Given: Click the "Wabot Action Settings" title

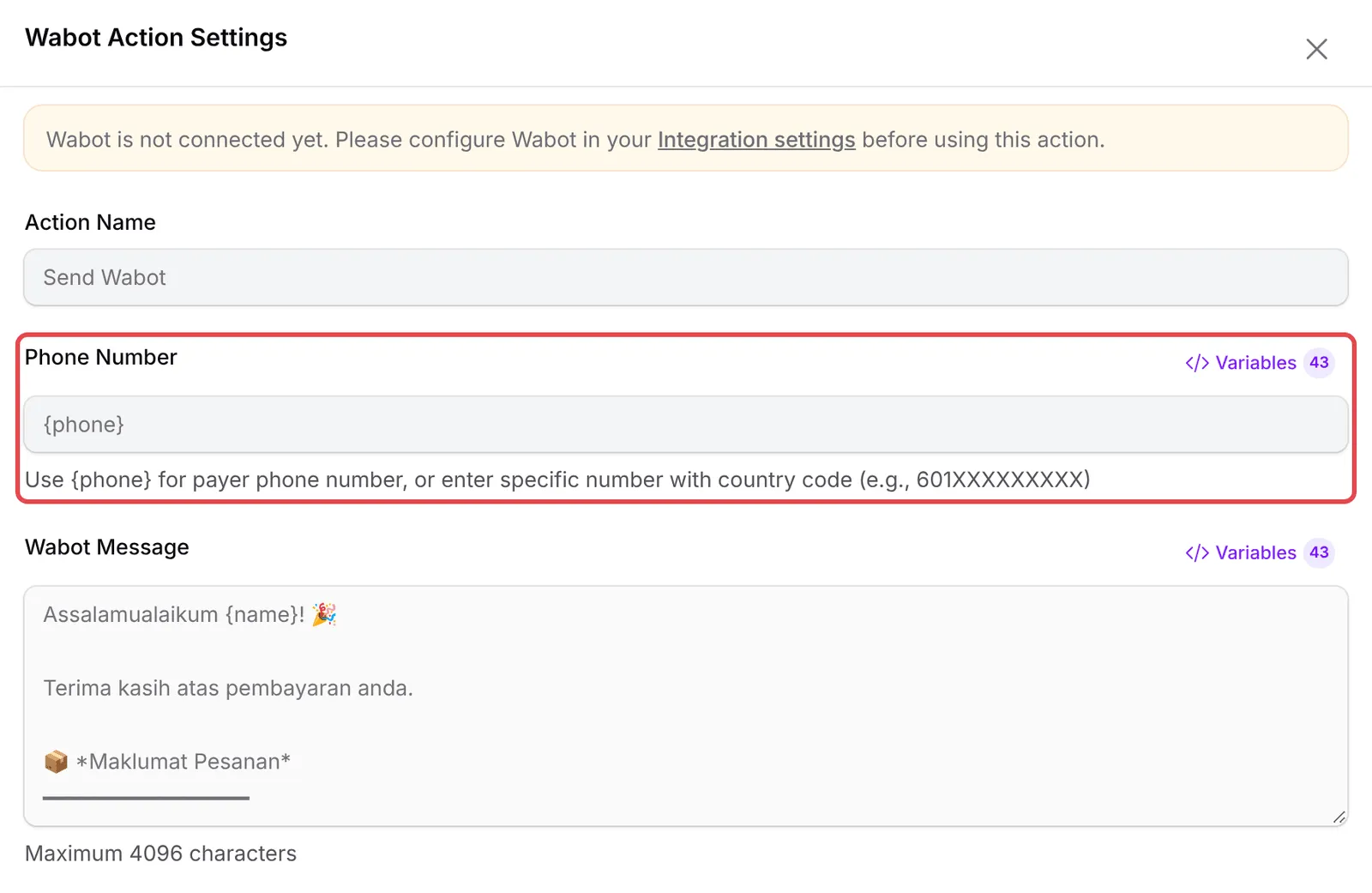Looking at the screenshot, I should click(x=156, y=38).
